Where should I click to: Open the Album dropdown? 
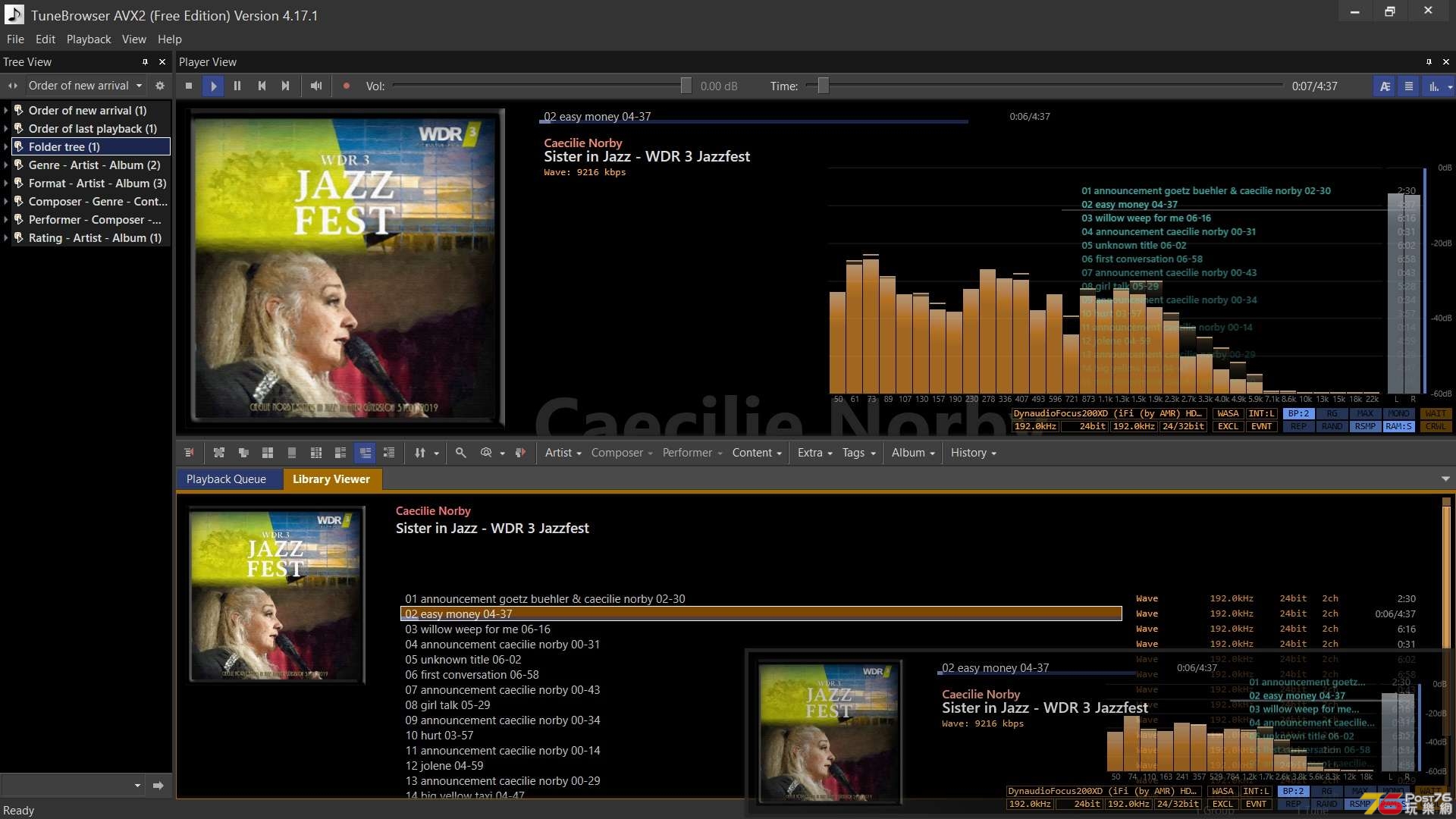913,453
